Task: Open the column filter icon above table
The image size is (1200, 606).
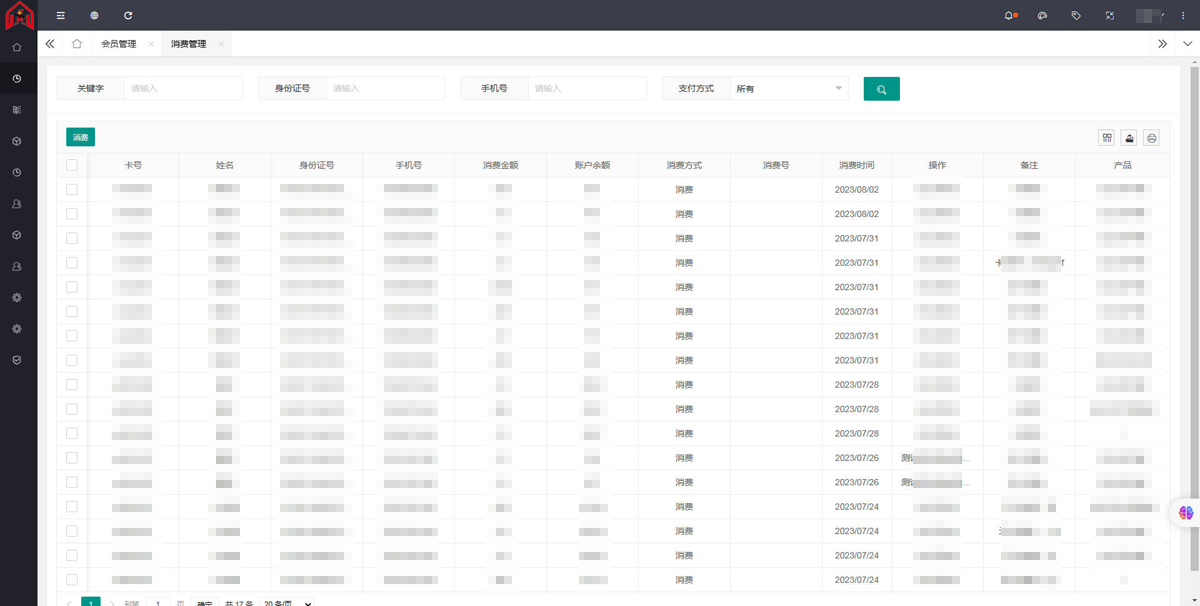Action: tap(1107, 138)
